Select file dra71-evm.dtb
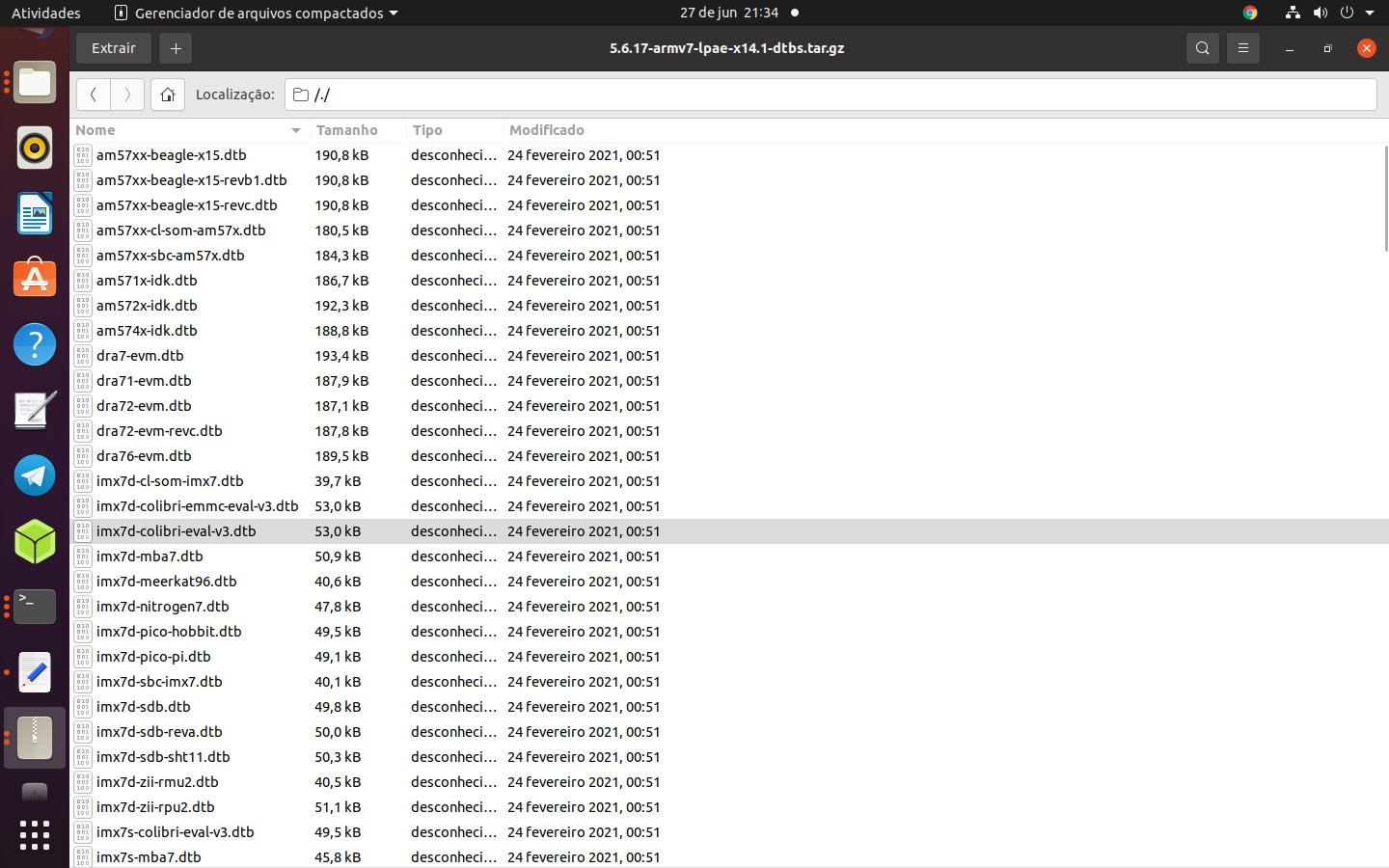The image size is (1389, 868). [730, 381]
